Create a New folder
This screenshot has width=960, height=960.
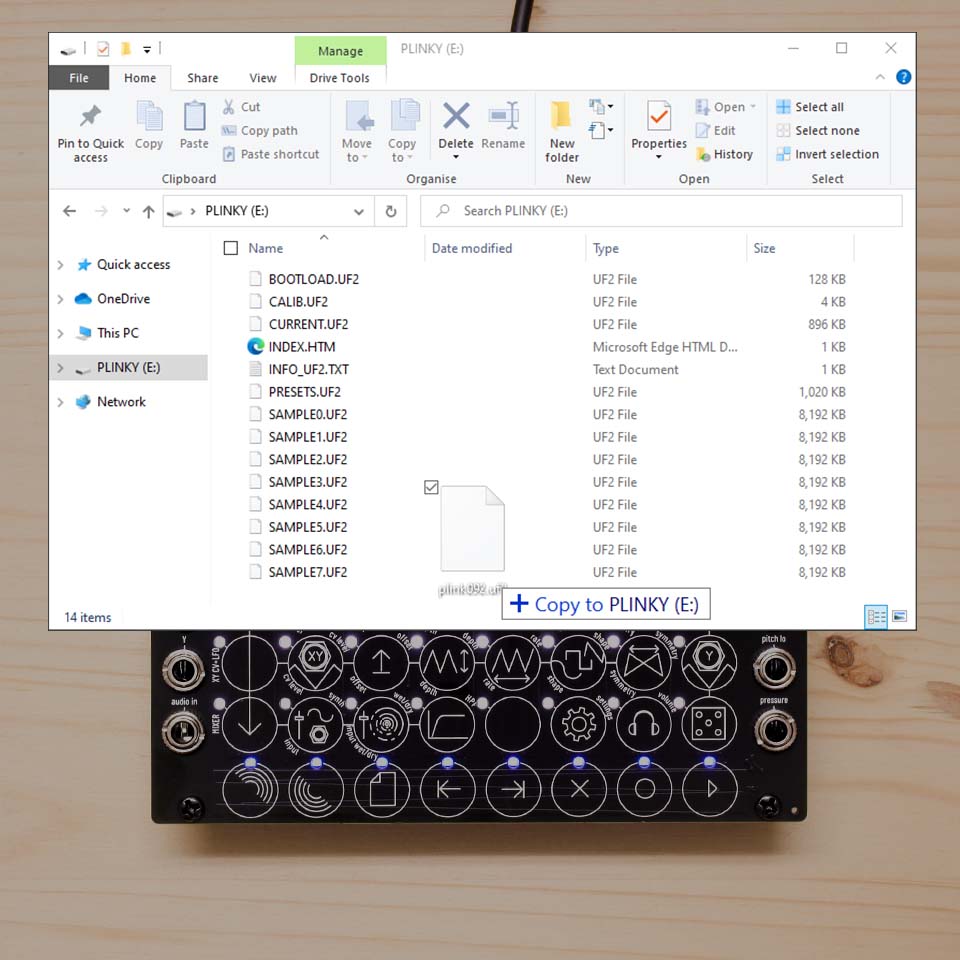(561, 131)
